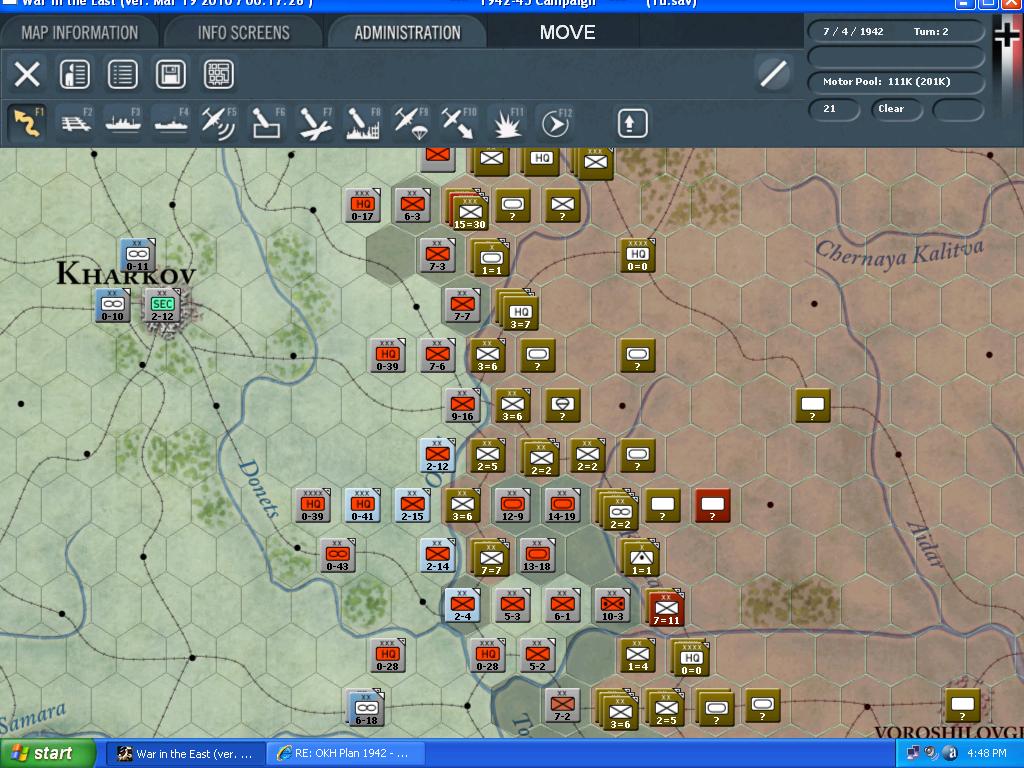Click the field showing 21

coord(833,109)
